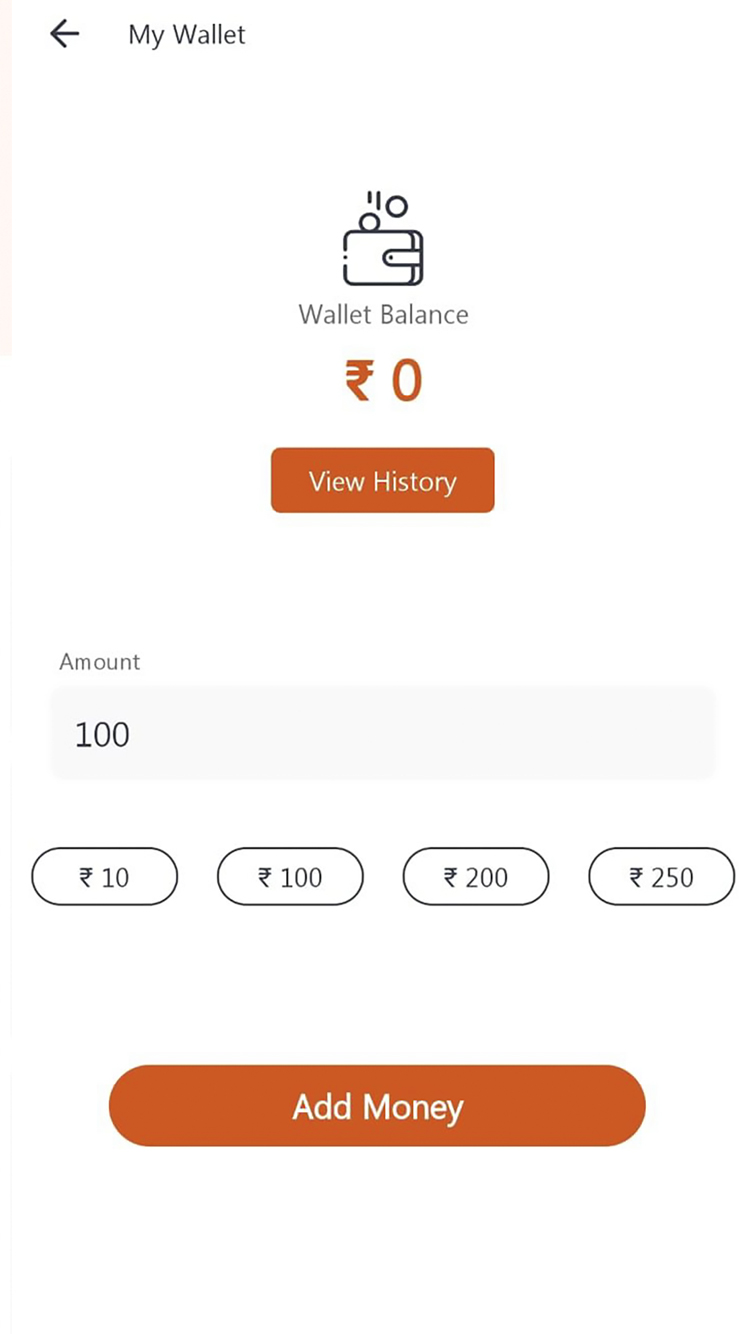The height and width of the screenshot is (1334, 750).
Task: Click the rupee symbol on the ₹ 200 chip
Action: (x=451, y=878)
